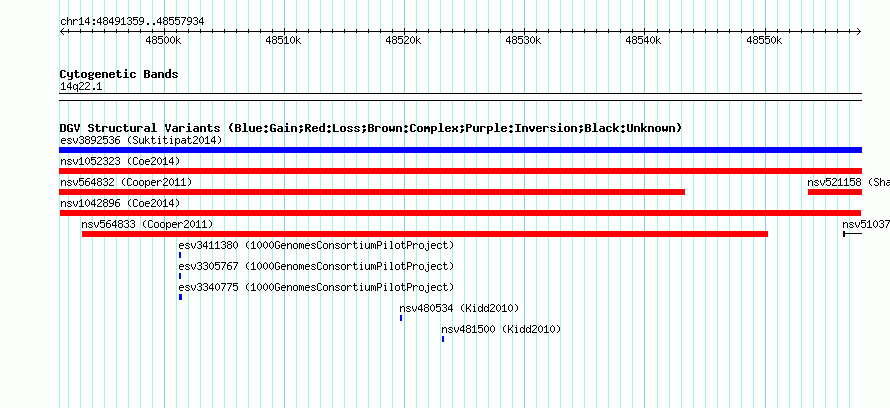Click the blue esv3892536 gain bar

coord(460,150)
